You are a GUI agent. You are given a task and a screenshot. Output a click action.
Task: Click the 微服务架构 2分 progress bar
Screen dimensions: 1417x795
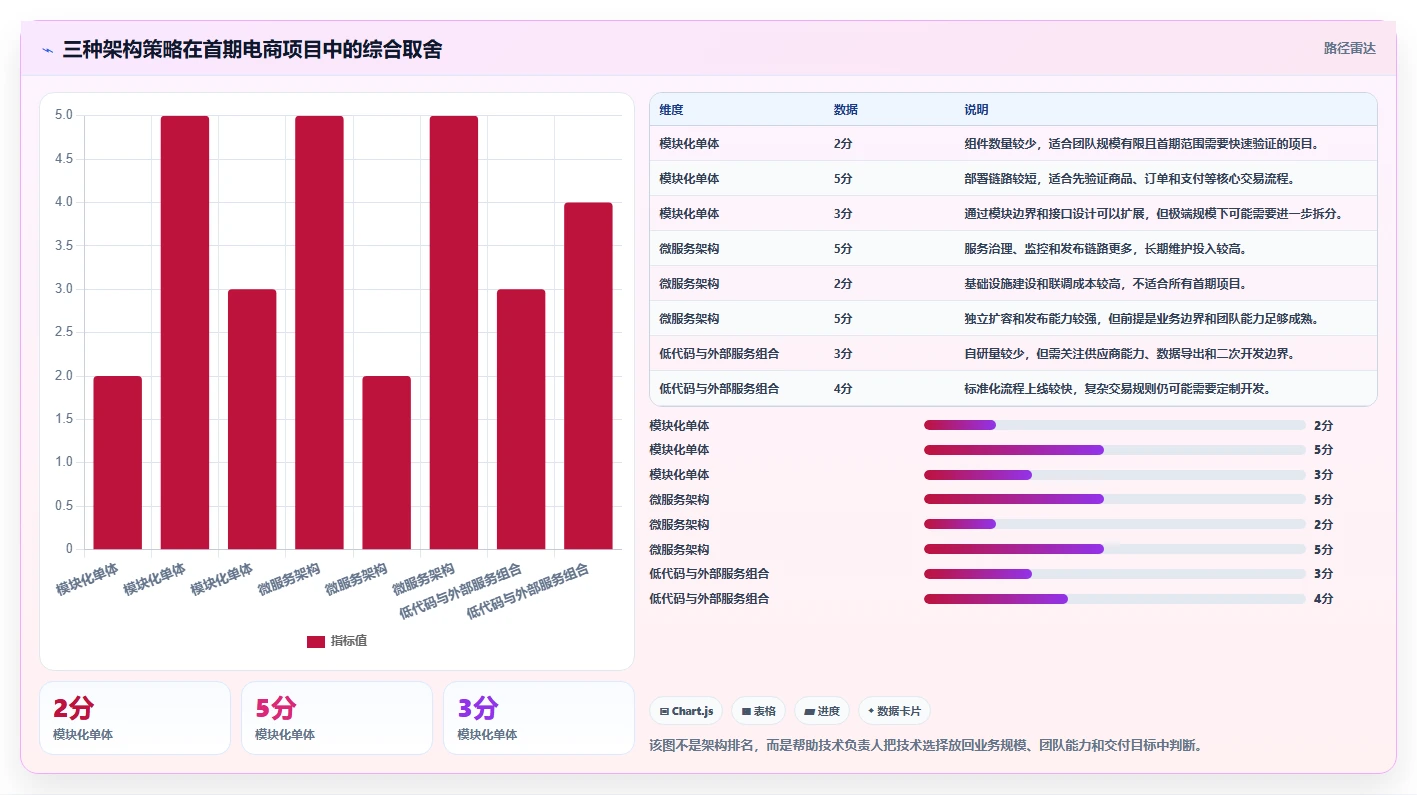tap(1115, 524)
